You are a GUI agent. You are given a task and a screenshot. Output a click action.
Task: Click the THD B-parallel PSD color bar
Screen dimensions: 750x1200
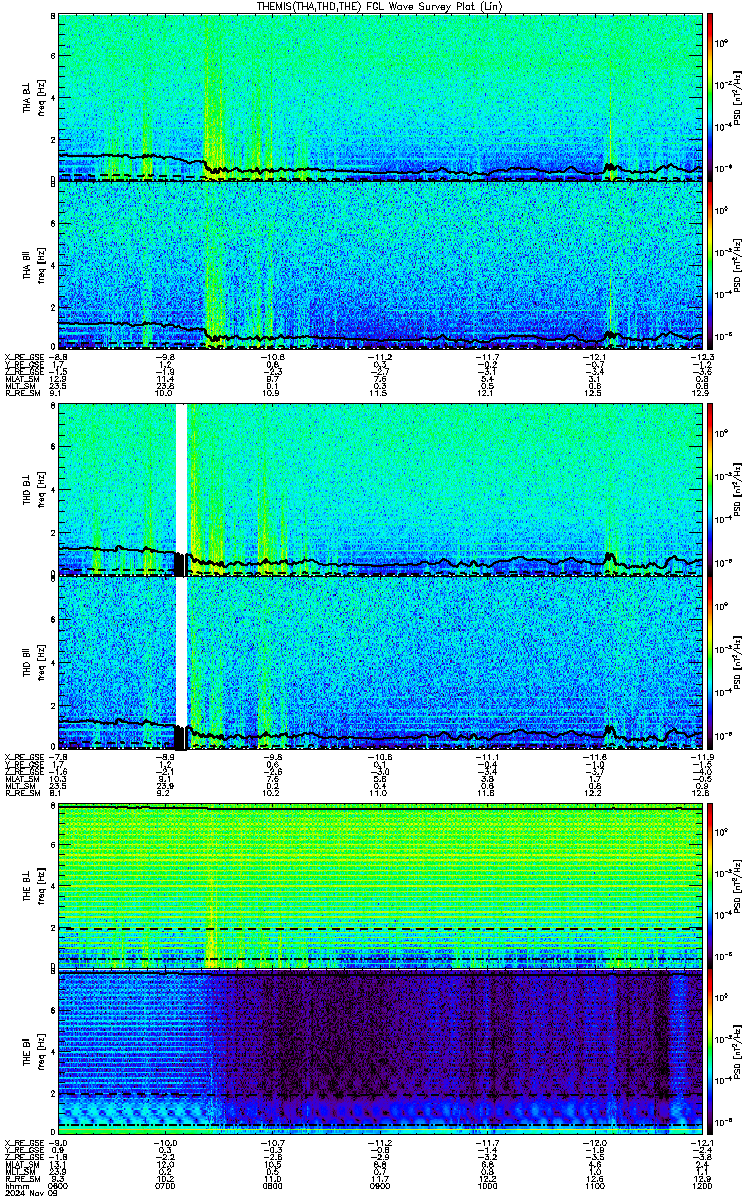[x=710, y=661]
